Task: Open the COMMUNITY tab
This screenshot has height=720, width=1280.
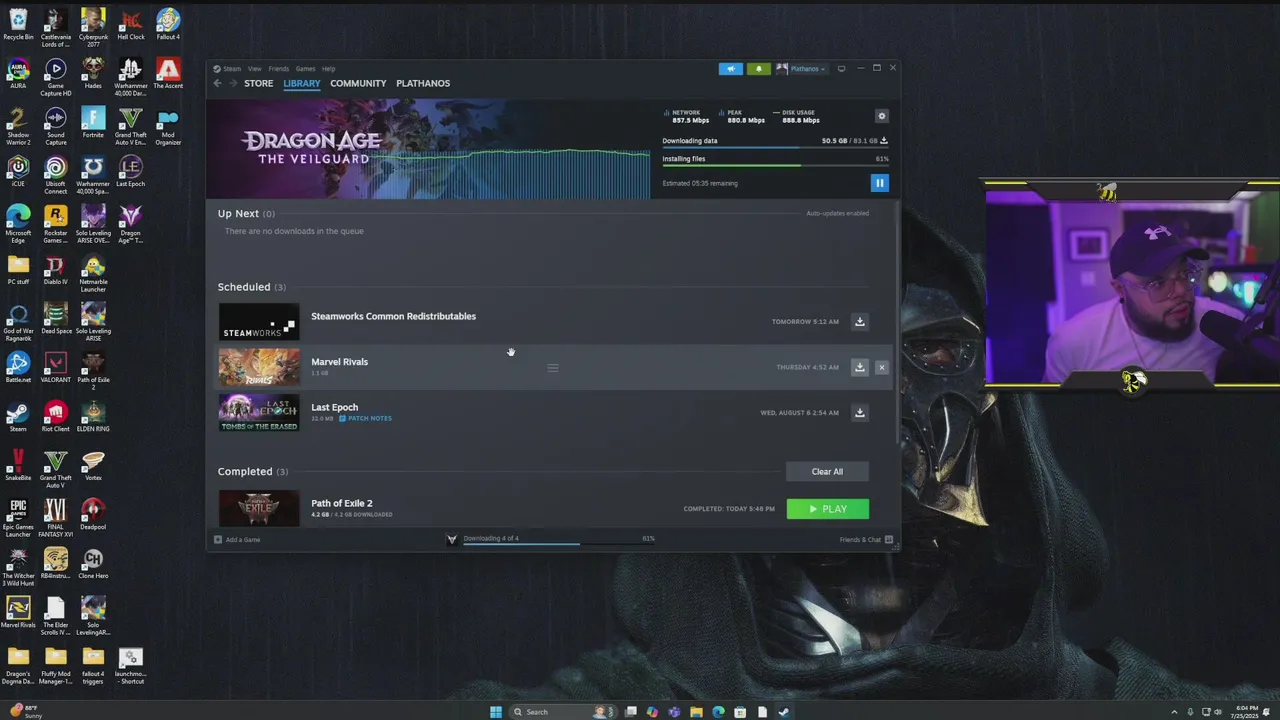Action: tap(358, 83)
